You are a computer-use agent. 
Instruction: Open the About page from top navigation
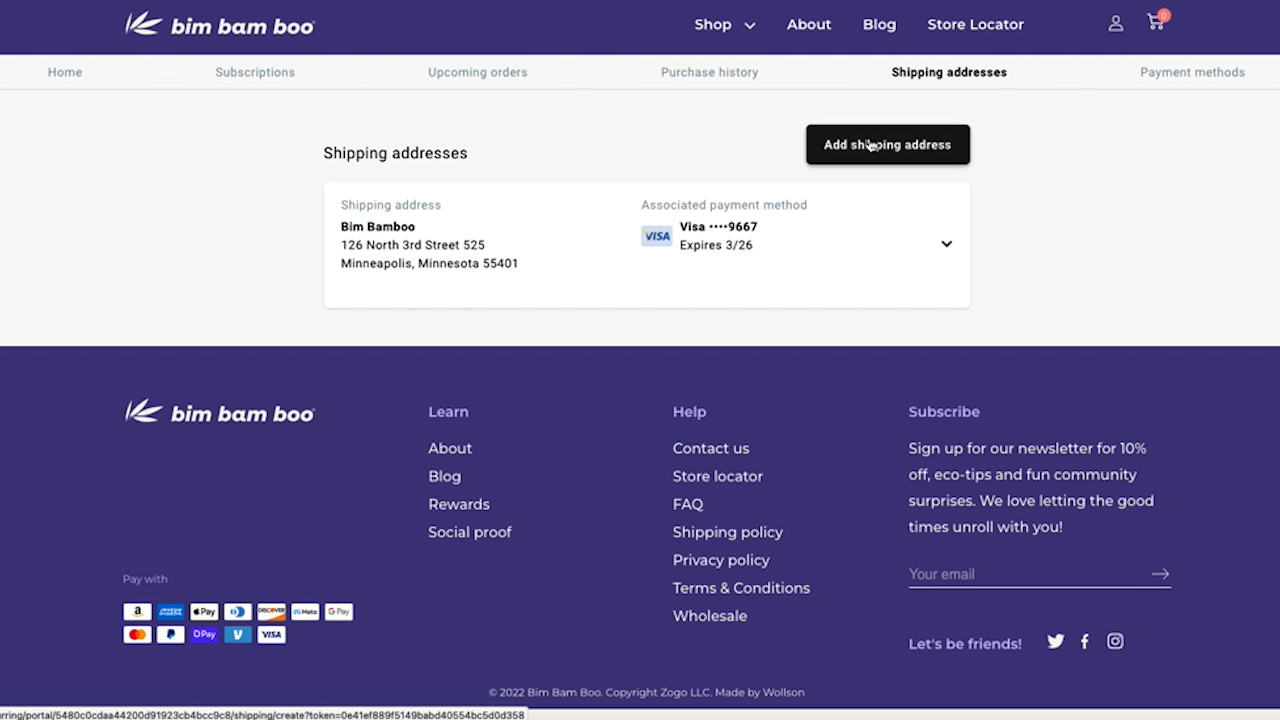click(x=809, y=25)
